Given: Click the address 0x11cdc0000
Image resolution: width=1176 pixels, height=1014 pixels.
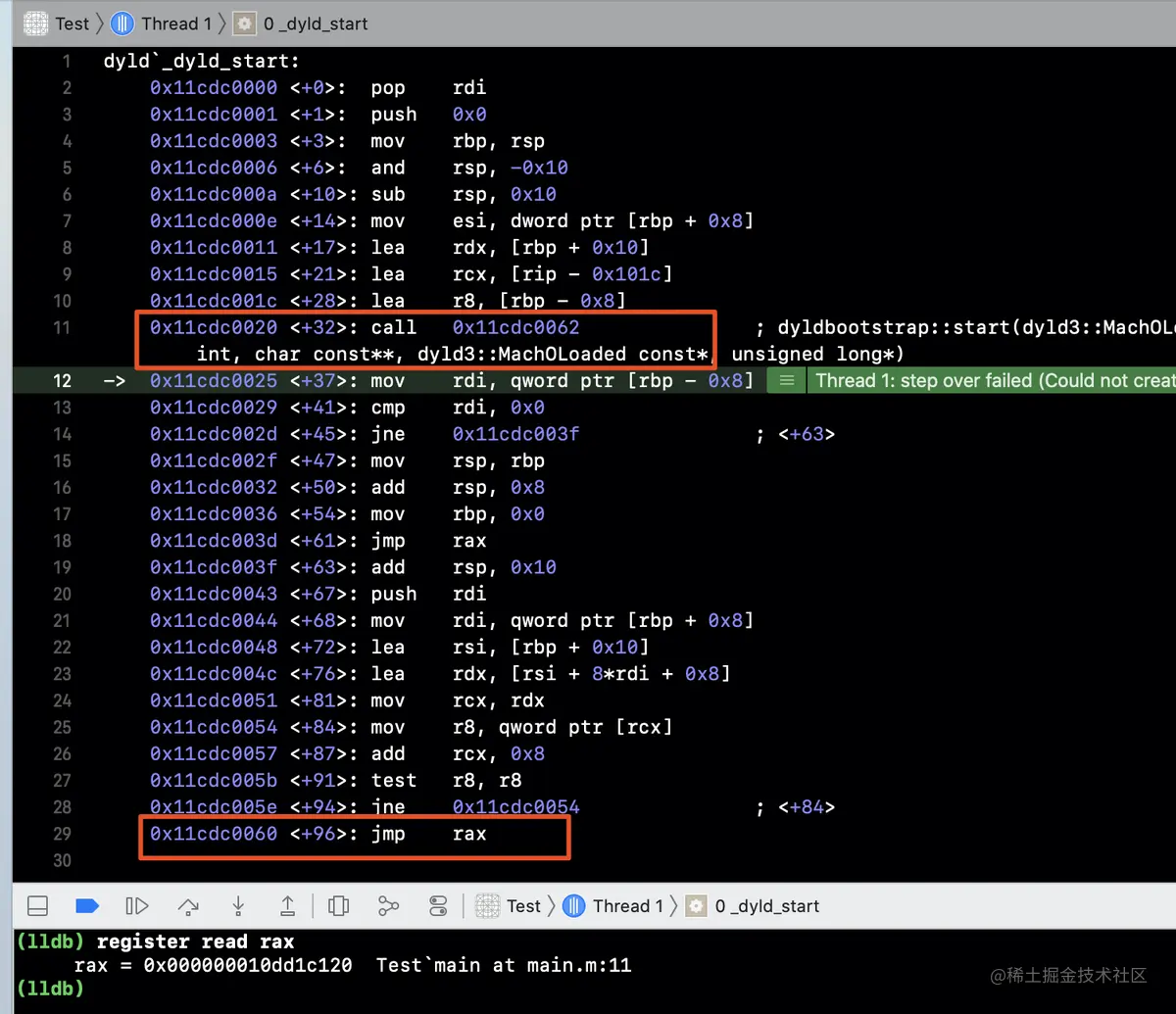Looking at the screenshot, I should point(214,87).
